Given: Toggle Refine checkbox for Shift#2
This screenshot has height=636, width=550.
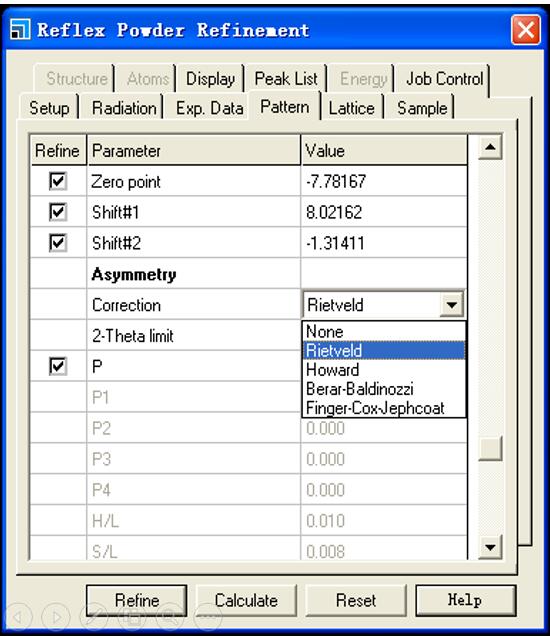Looking at the screenshot, I should coord(58,243).
